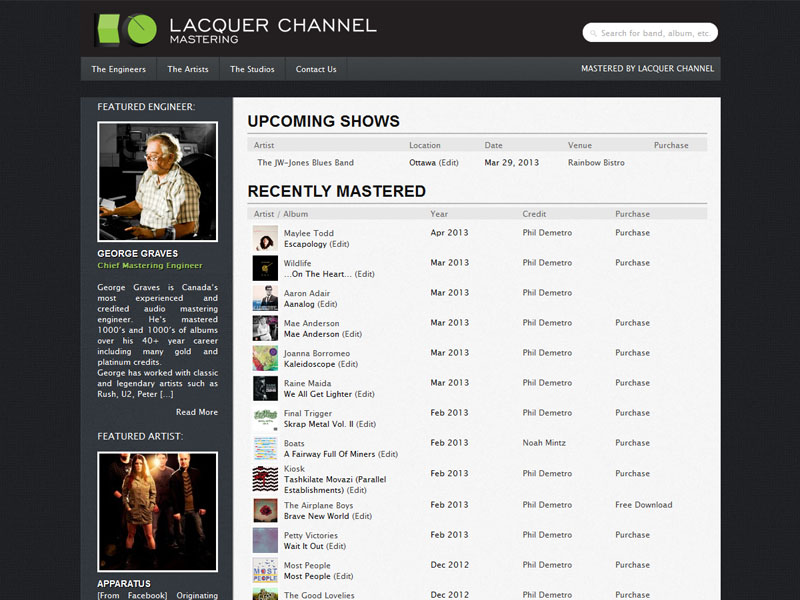Screen dimensions: 800x600
Task: Click Phil Demetro credit in Aaron Adair row
Action: click(x=547, y=293)
